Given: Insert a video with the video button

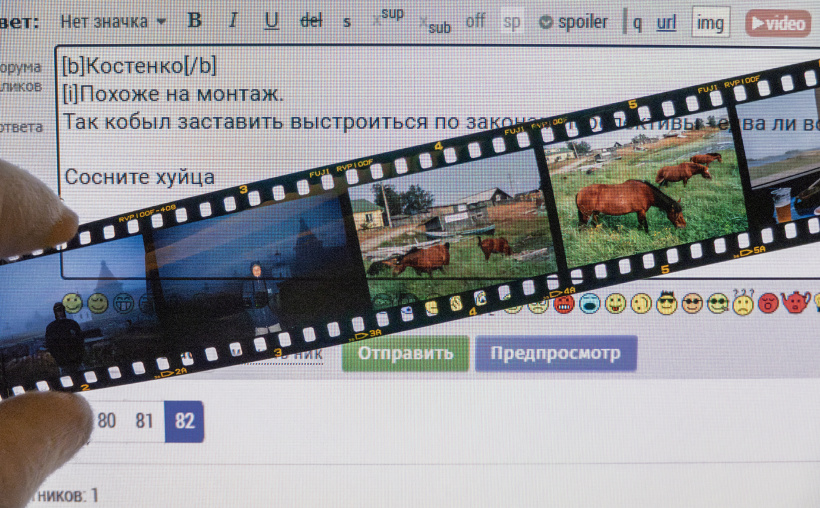Looking at the screenshot, I should [777, 23].
